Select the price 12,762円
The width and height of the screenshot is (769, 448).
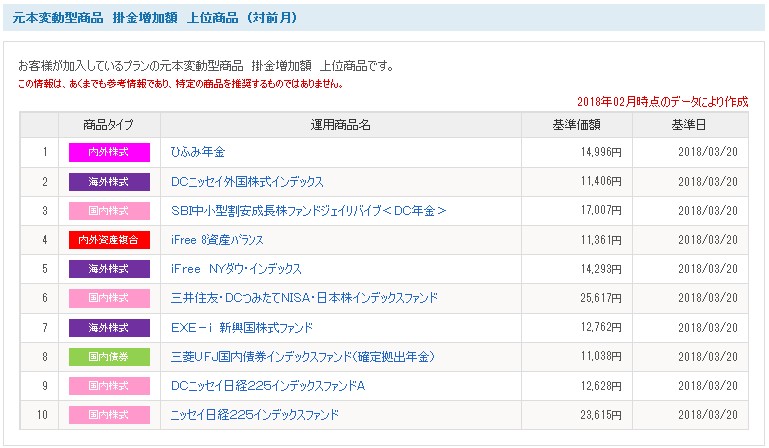coord(601,327)
